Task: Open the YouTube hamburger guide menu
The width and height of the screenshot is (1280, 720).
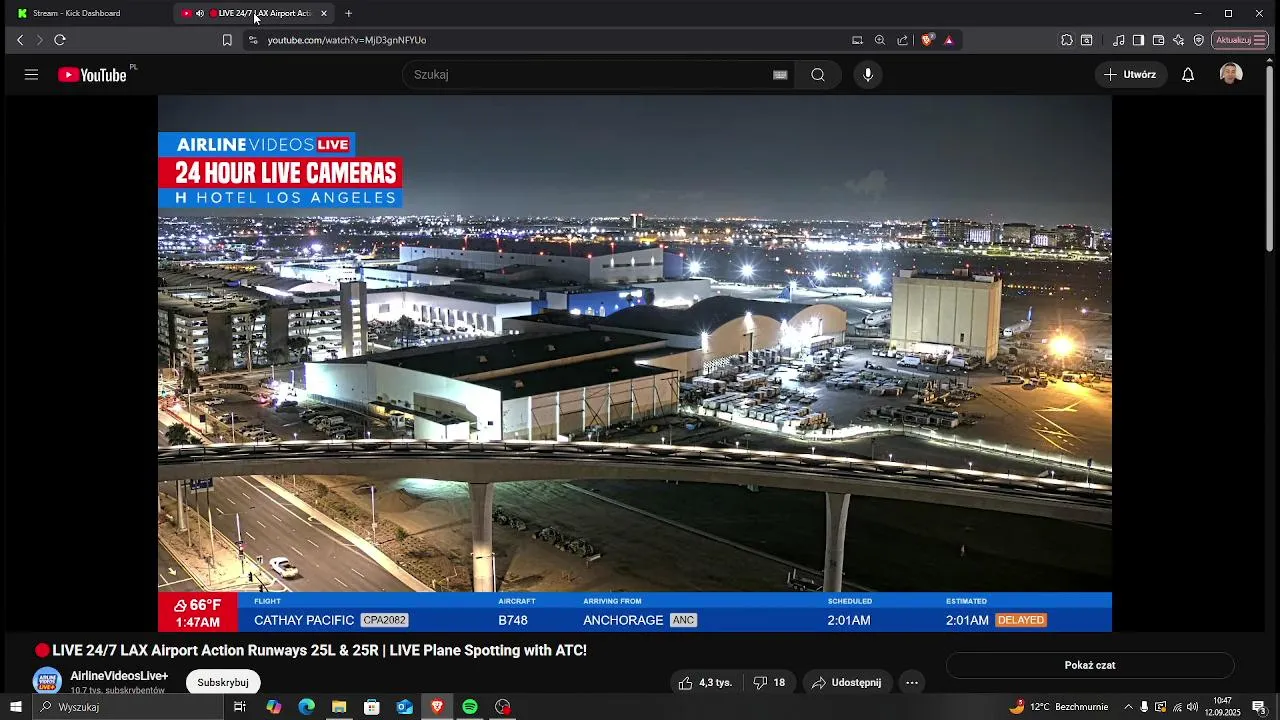Action: 31,75
